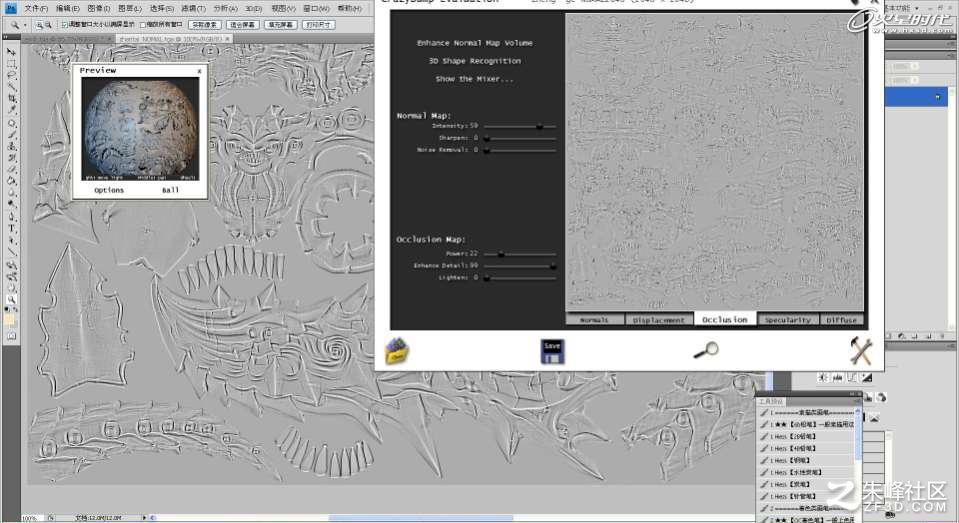
Task: Open the 3D(D) menu
Action: (254, 9)
